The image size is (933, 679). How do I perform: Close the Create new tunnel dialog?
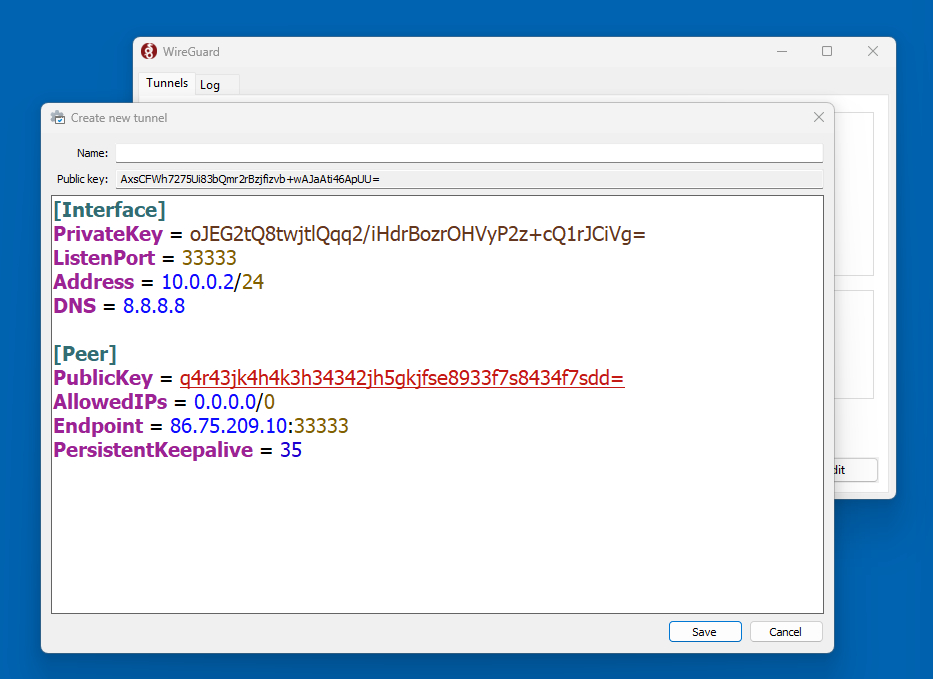click(x=818, y=118)
